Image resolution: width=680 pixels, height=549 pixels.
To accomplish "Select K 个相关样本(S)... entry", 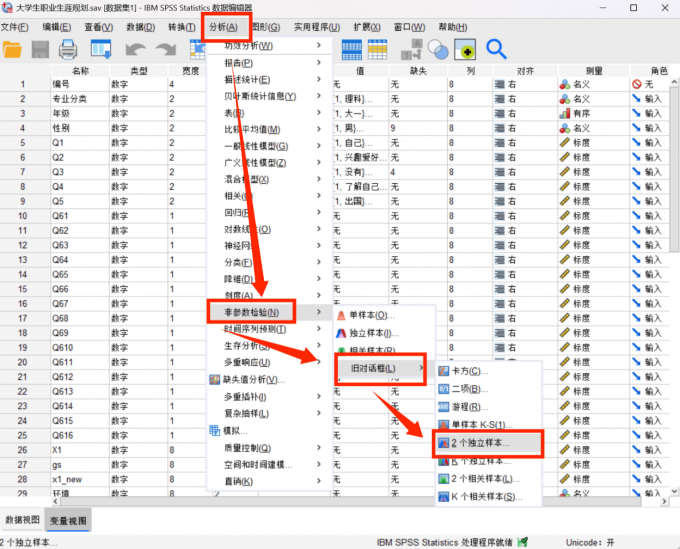I will (488, 497).
